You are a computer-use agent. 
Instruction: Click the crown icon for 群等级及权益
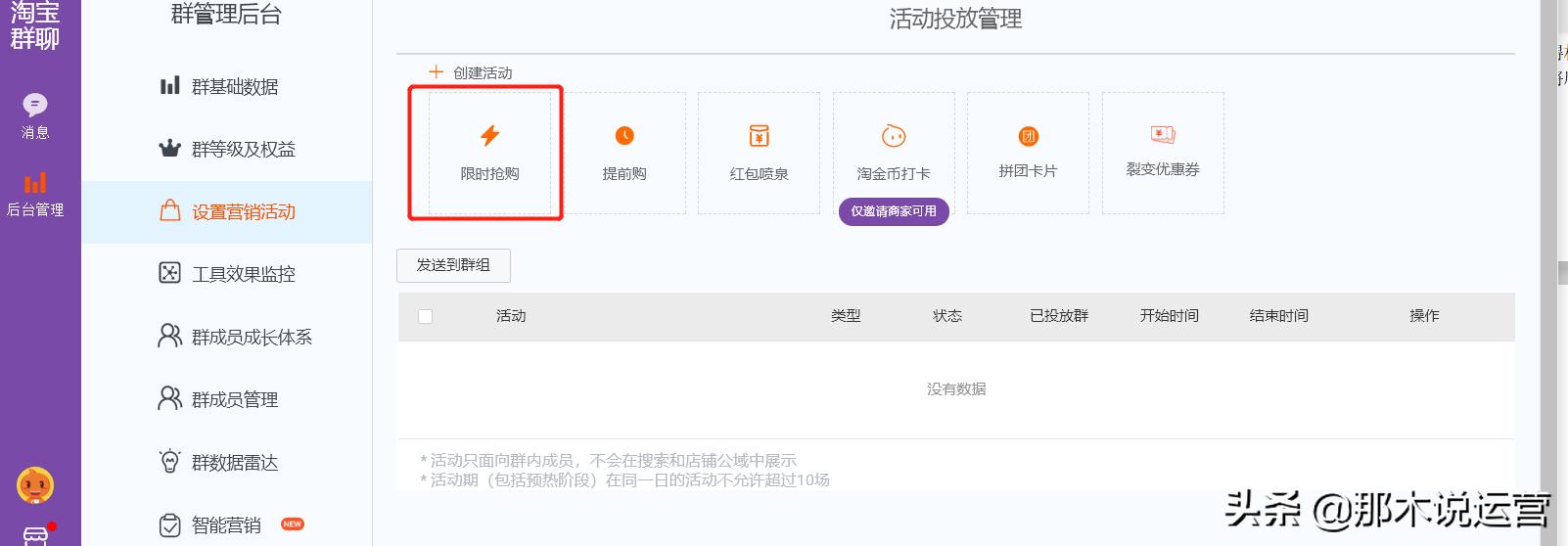click(170, 149)
